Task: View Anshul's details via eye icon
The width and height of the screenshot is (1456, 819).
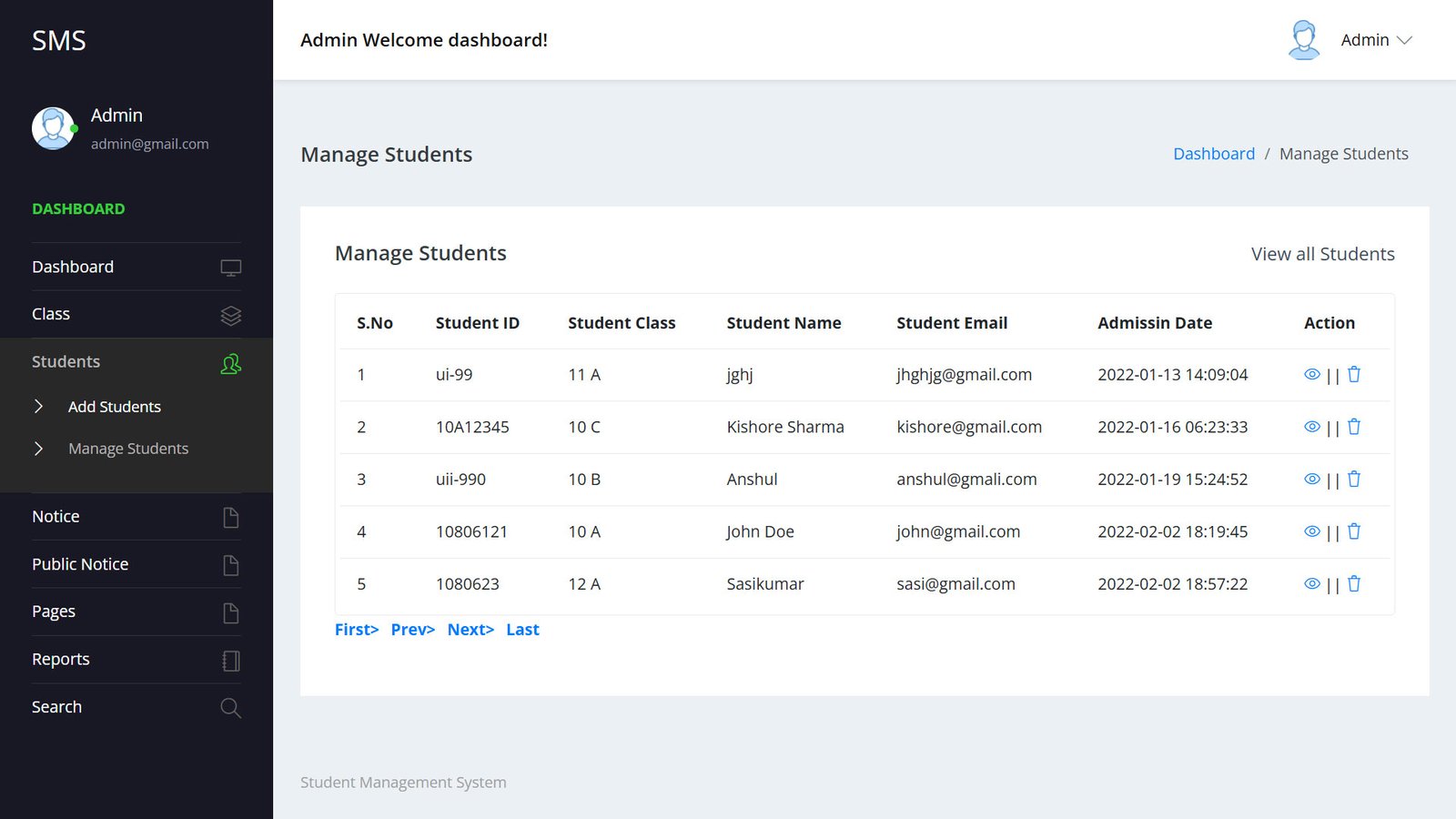Action: (x=1312, y=479)
